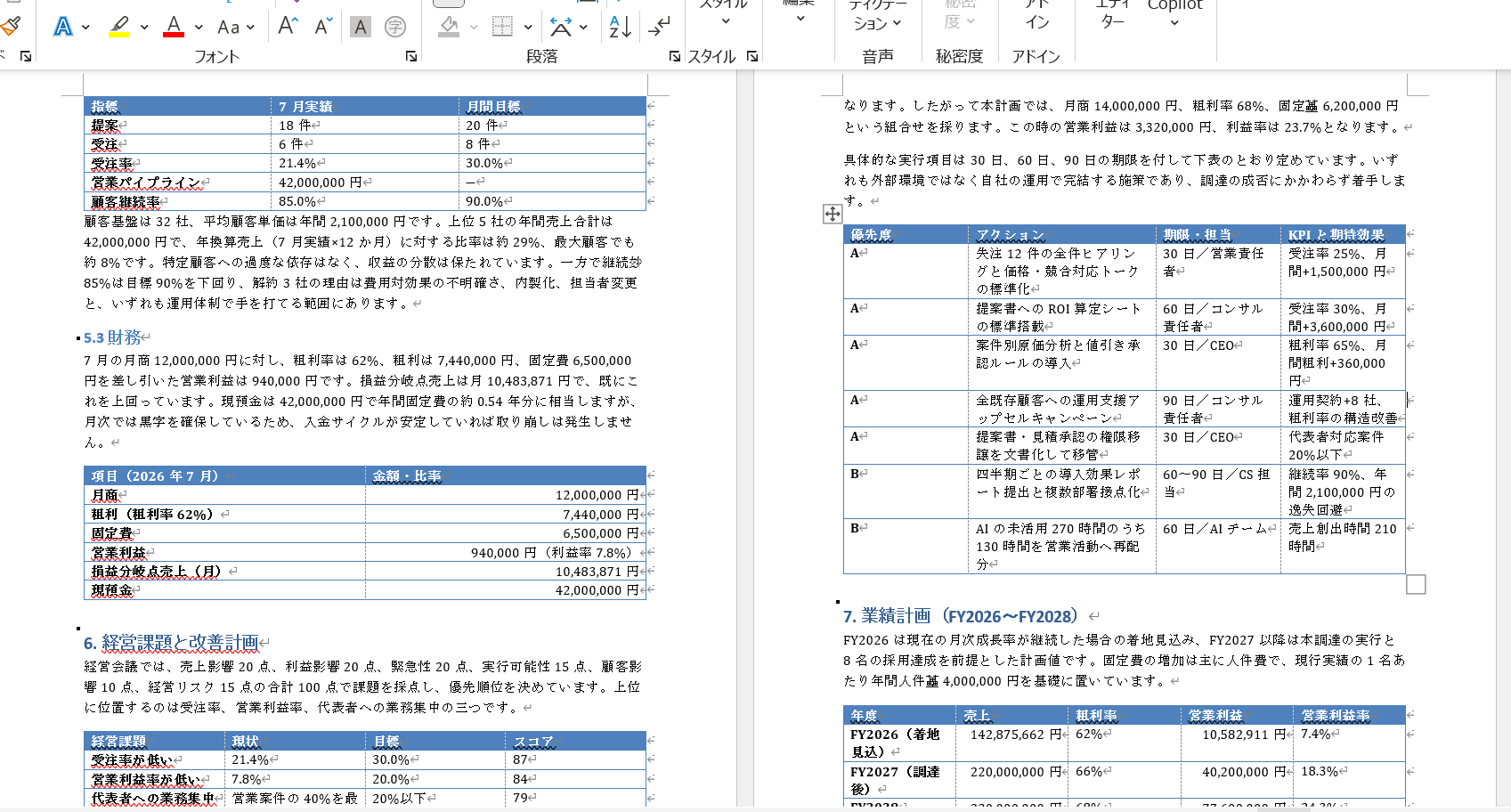
Task: Open the text effects dropdown arrow
Action: click(x=85, y=28)
